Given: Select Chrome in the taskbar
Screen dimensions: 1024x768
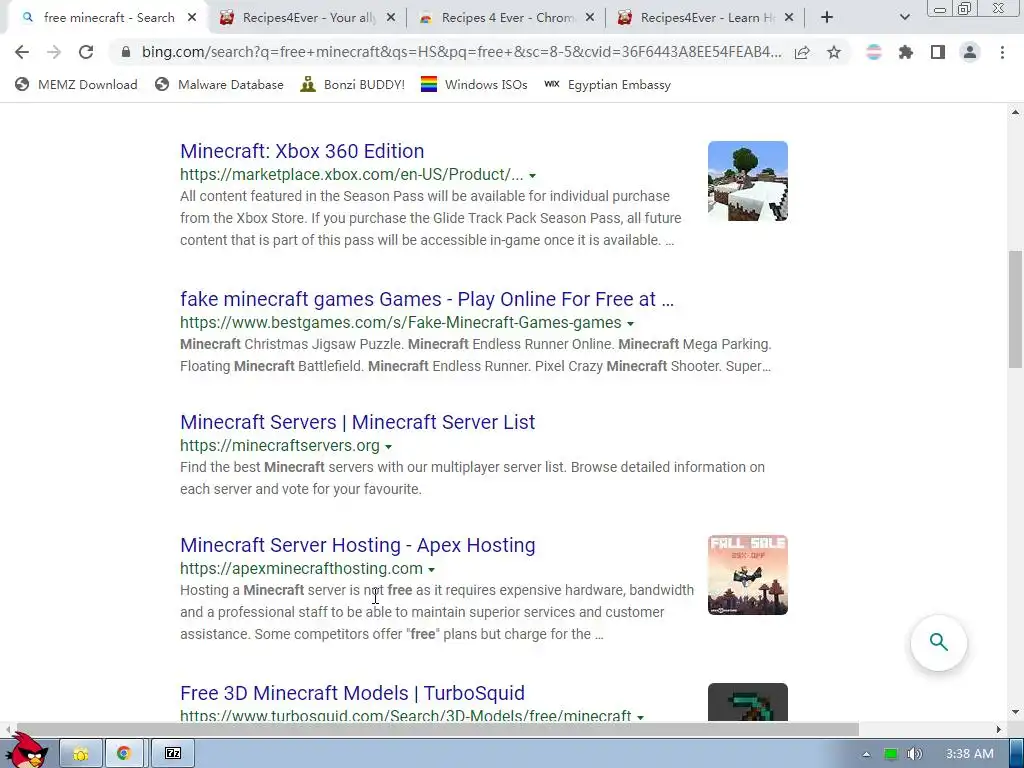Looking at the screenshot, I should click(x=123, y=754).
